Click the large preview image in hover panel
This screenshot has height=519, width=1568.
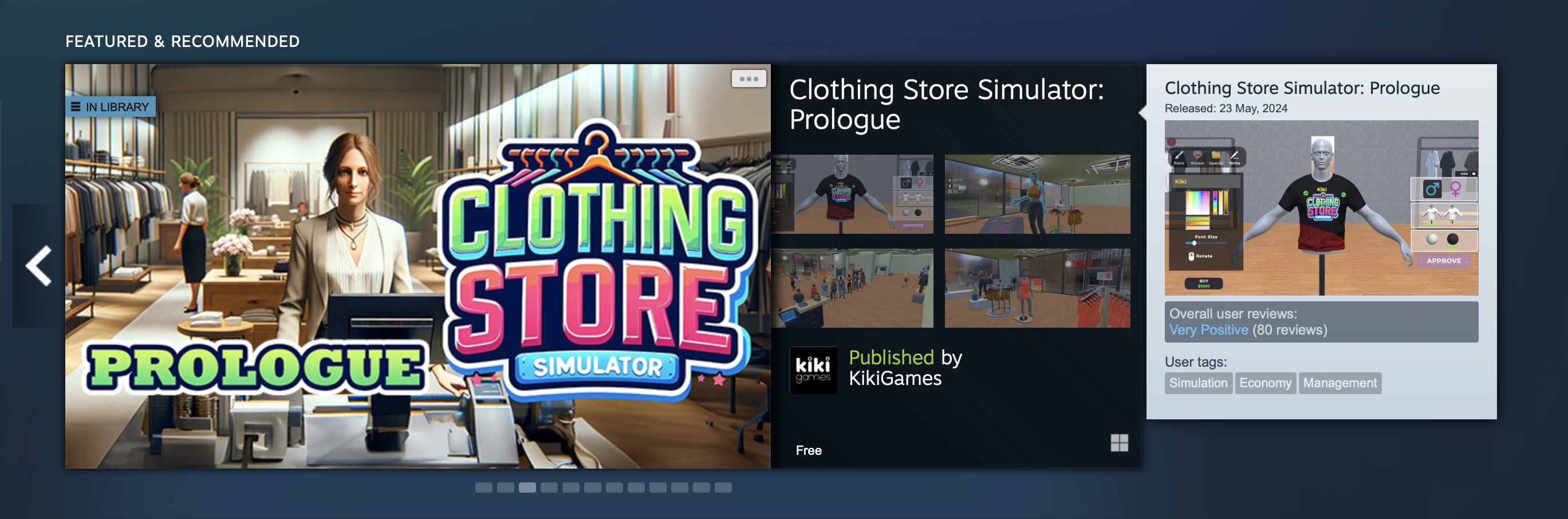click(x=1321, y=208)
